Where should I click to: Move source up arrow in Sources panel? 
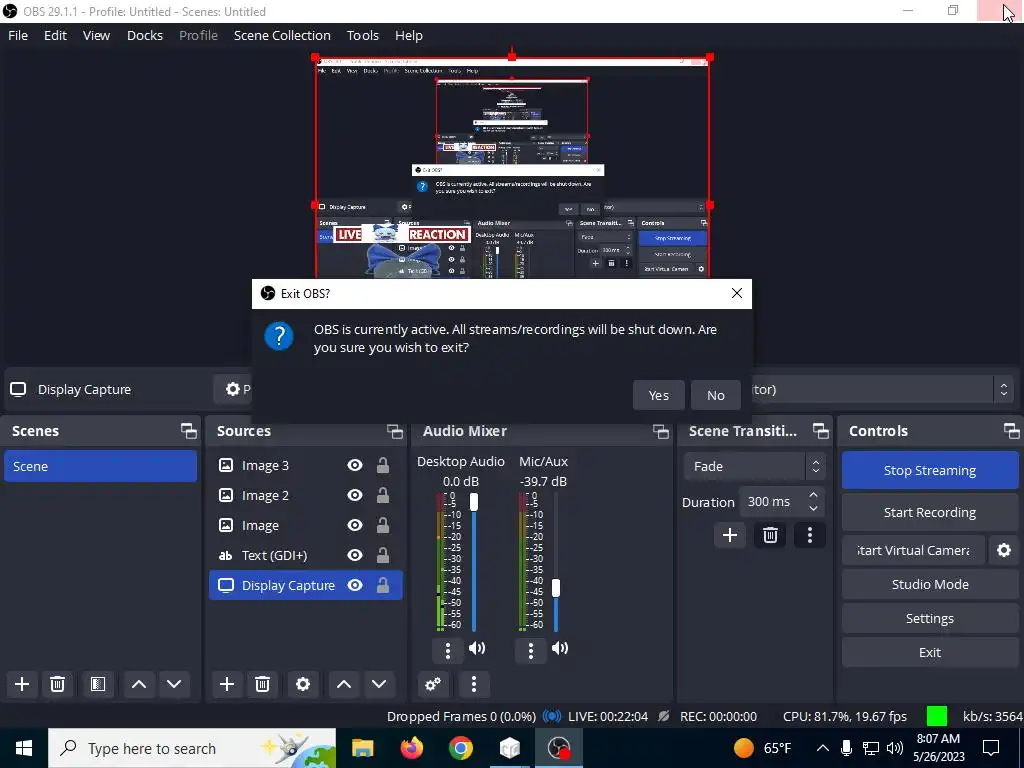pos(344,684)
